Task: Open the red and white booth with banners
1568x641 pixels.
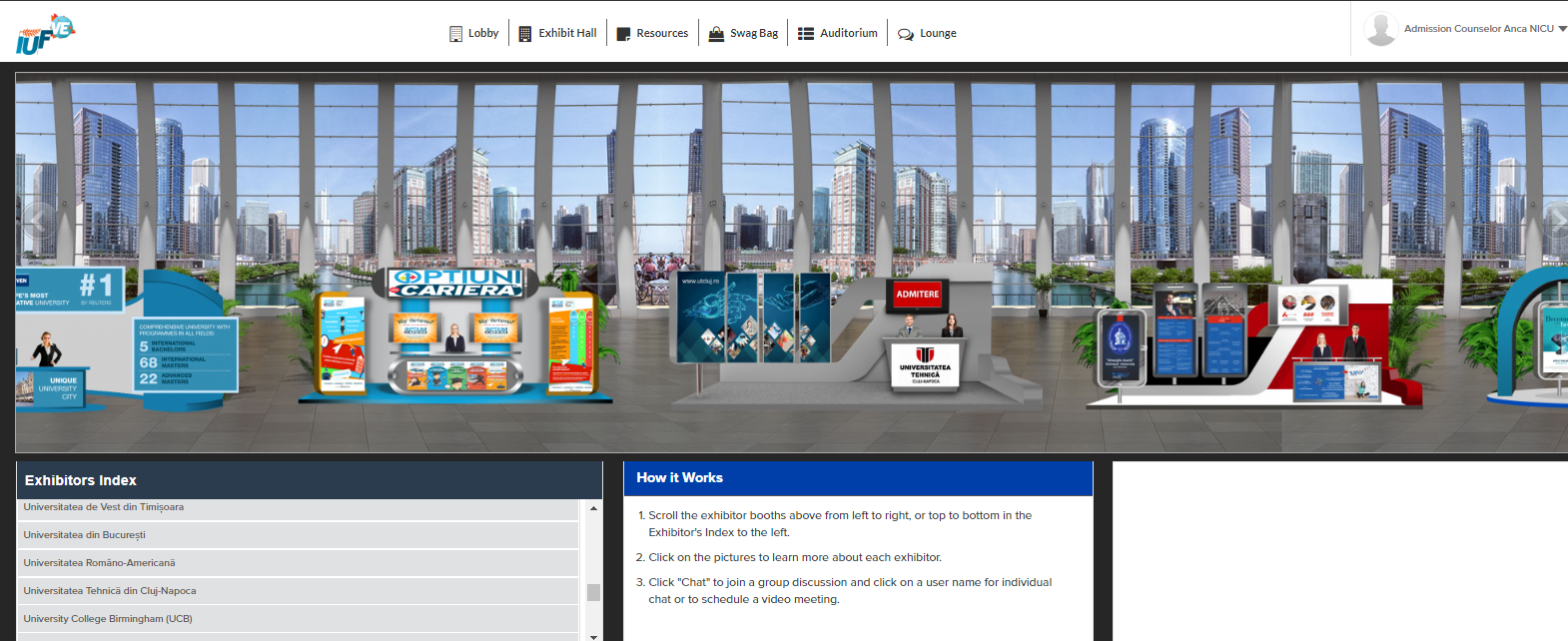Action: (x=1253, y=344)
